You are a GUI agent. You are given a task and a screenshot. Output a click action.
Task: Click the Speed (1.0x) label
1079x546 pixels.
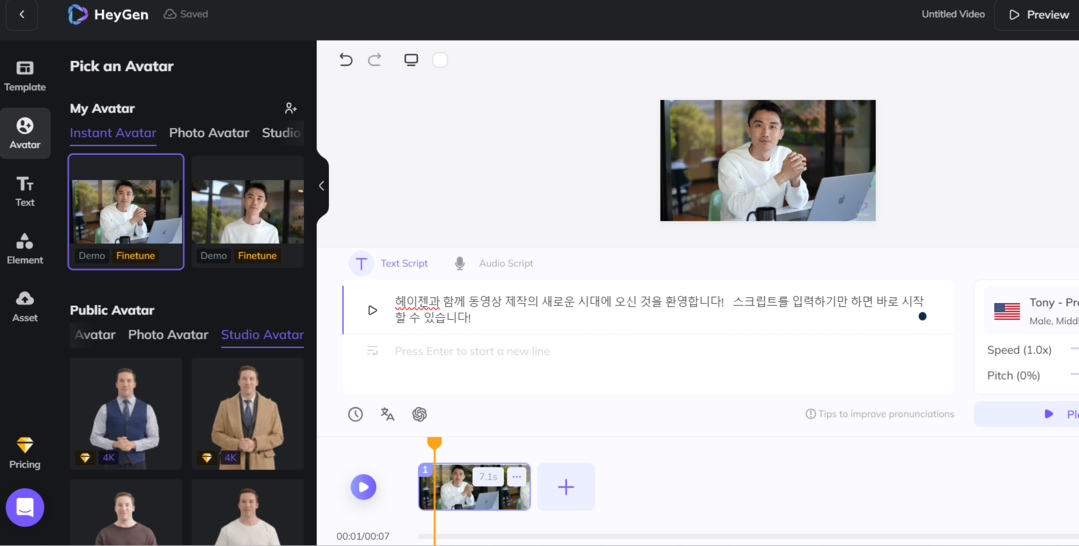(1019, 350)
